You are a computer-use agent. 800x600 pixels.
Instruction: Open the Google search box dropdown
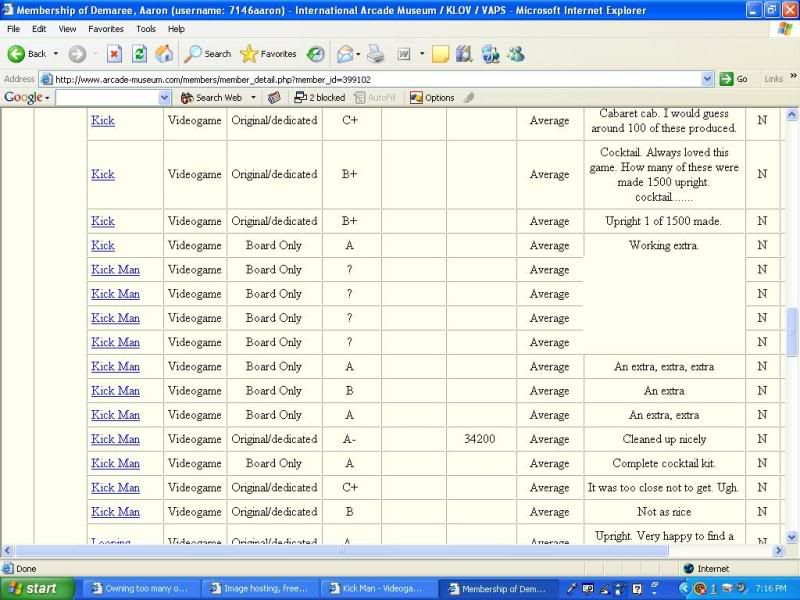click(165, 98)
